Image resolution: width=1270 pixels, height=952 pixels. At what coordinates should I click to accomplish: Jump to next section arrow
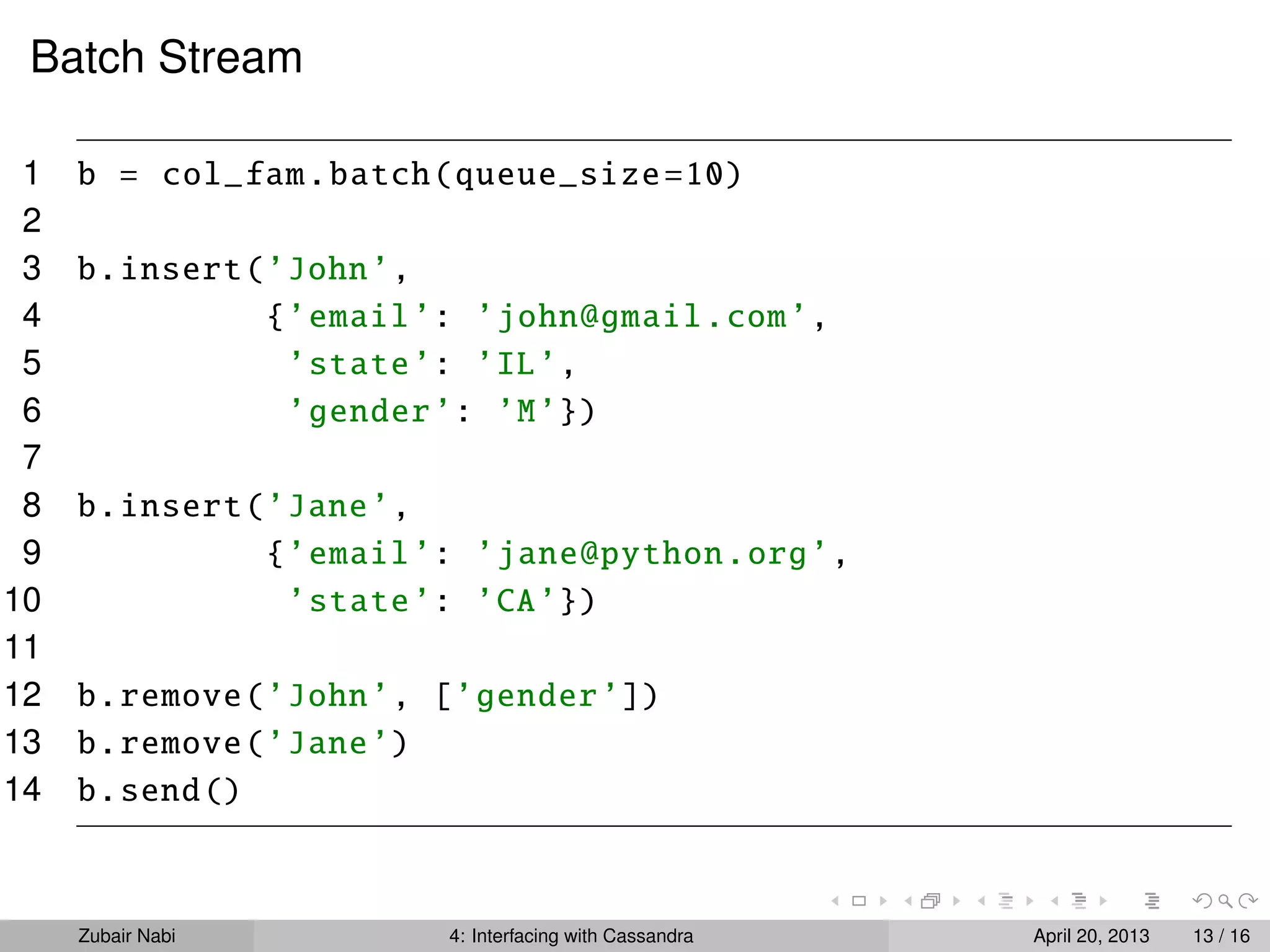click(x=1103, y=901)
